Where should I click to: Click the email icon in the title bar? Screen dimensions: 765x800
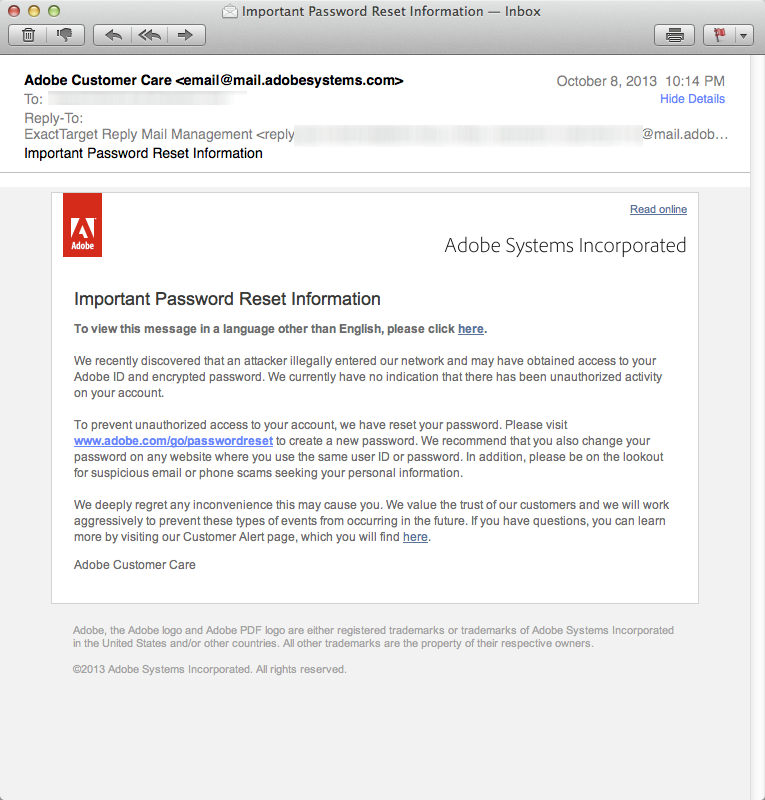click(x=230, y=11)
